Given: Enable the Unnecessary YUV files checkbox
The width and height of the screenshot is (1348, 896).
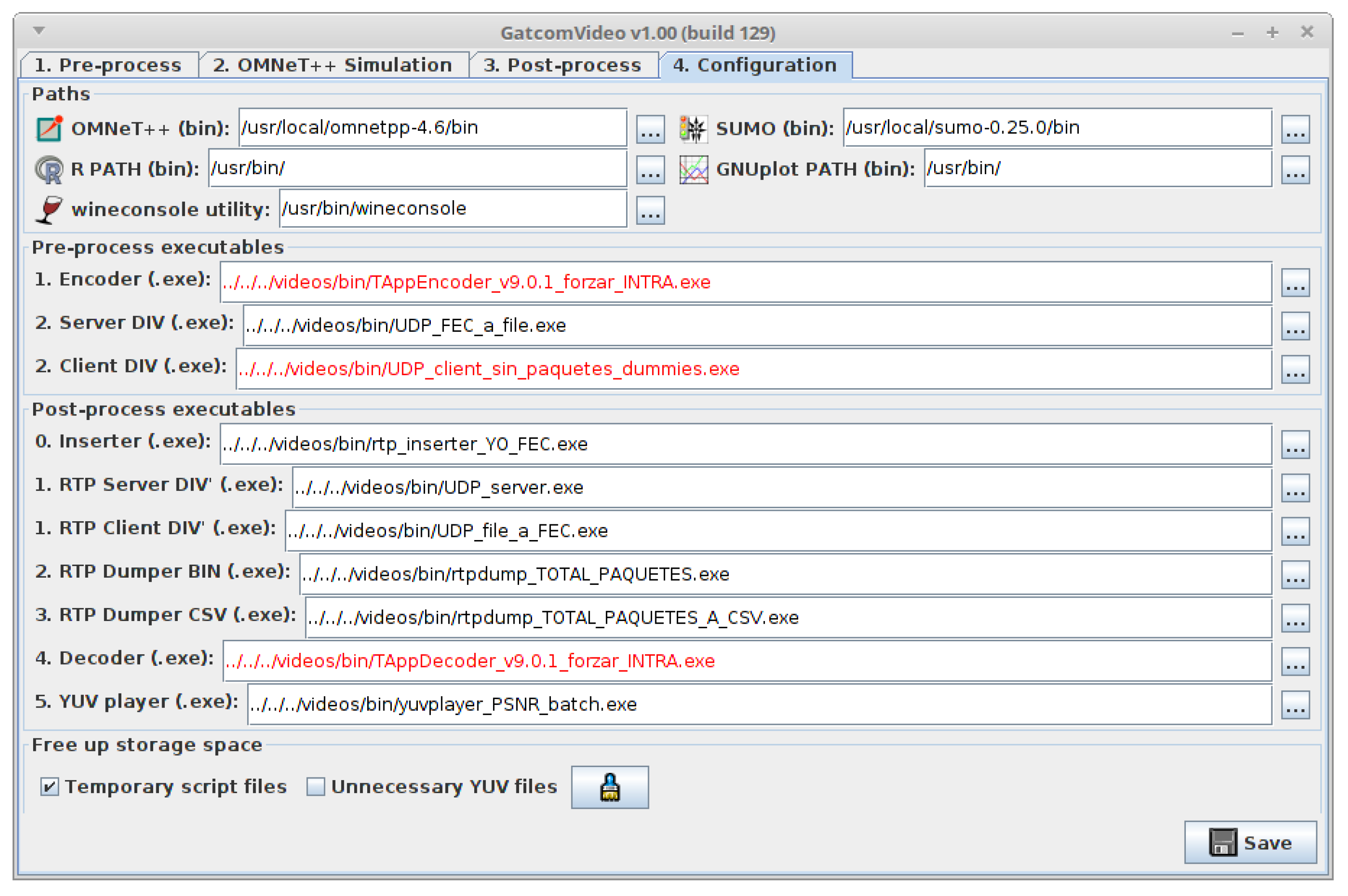Looking at the screenshot, I should [x=315, y=786].
